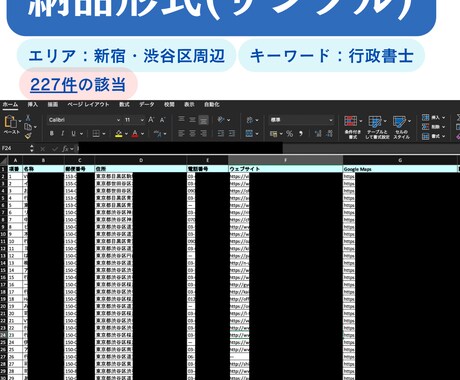Select the Google Maps header cell
This screenshot has width=460, height=380.
click(x=400, y=169)
